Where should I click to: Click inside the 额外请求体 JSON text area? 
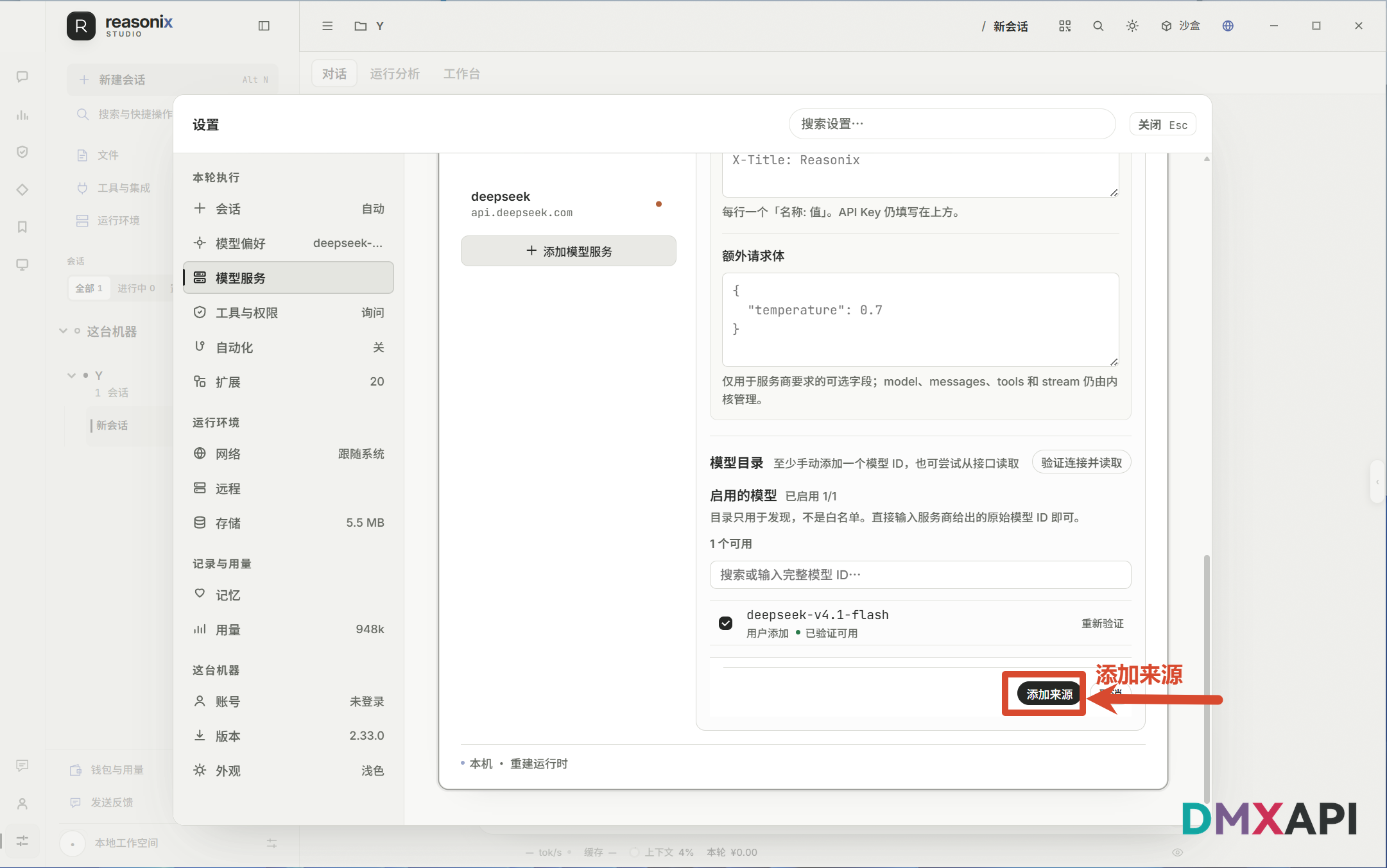coord(920,319)
